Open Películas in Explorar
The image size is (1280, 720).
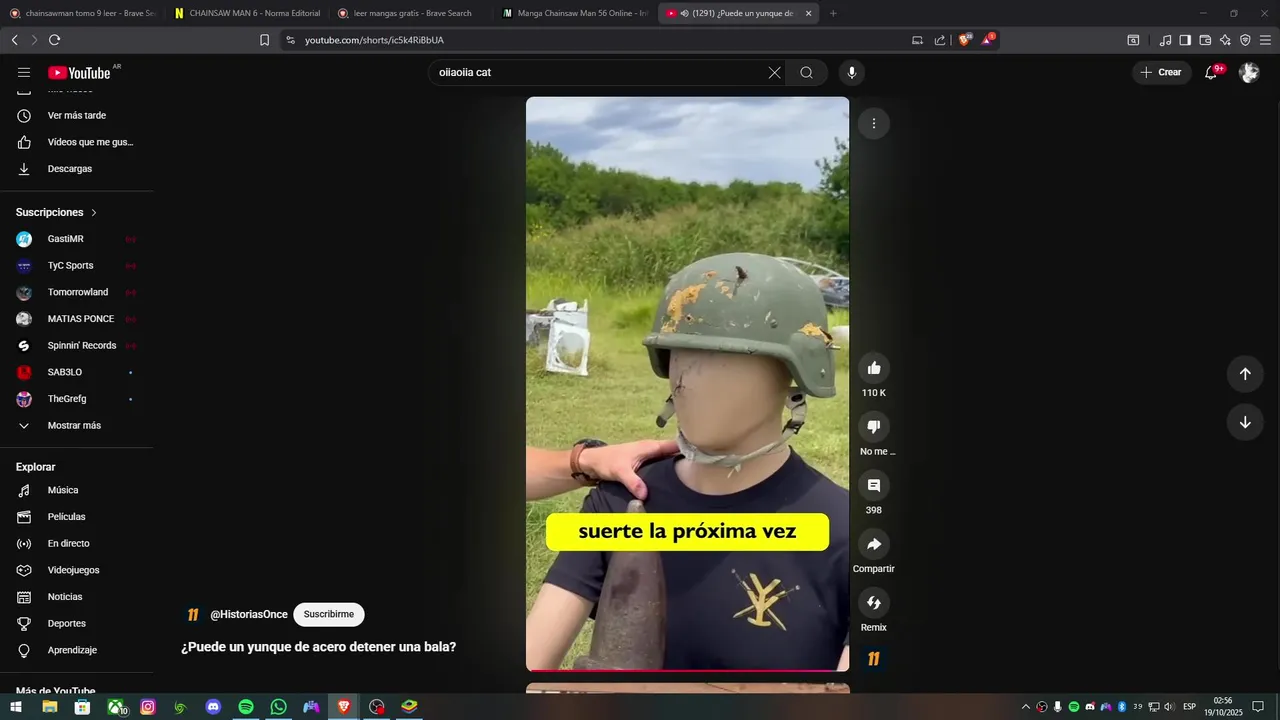click(x=78, y=517)
